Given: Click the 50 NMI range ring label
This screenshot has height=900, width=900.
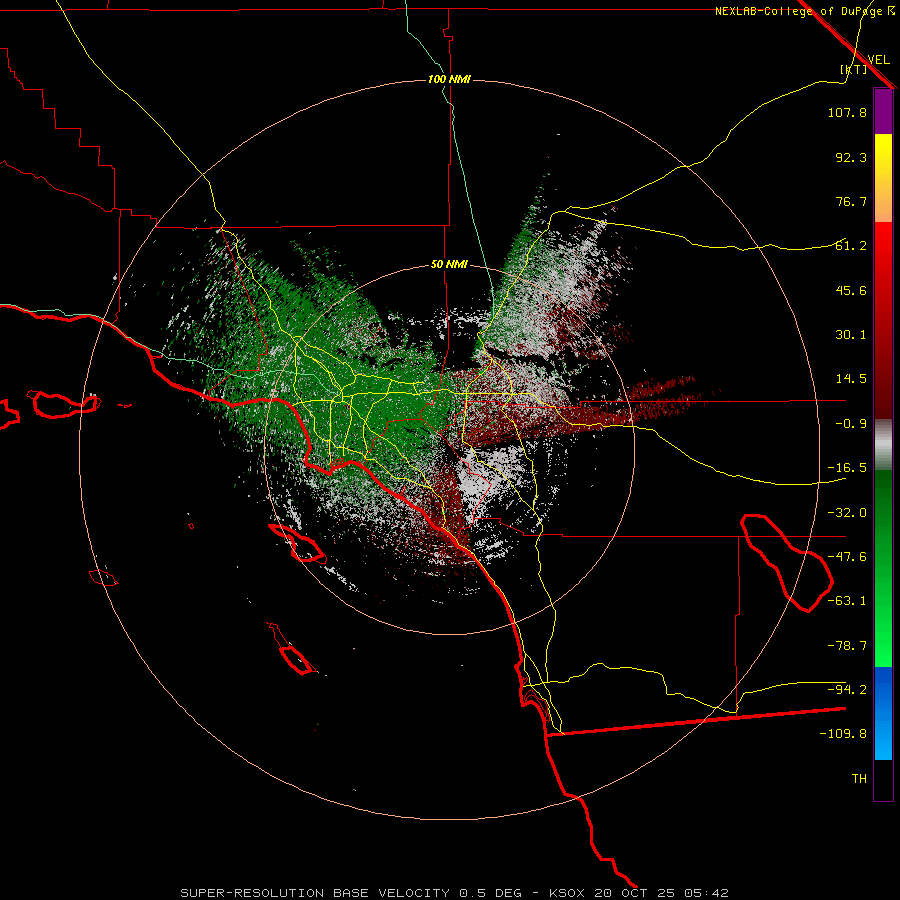Looking at the screenshot, I should [x=449, y=264].
